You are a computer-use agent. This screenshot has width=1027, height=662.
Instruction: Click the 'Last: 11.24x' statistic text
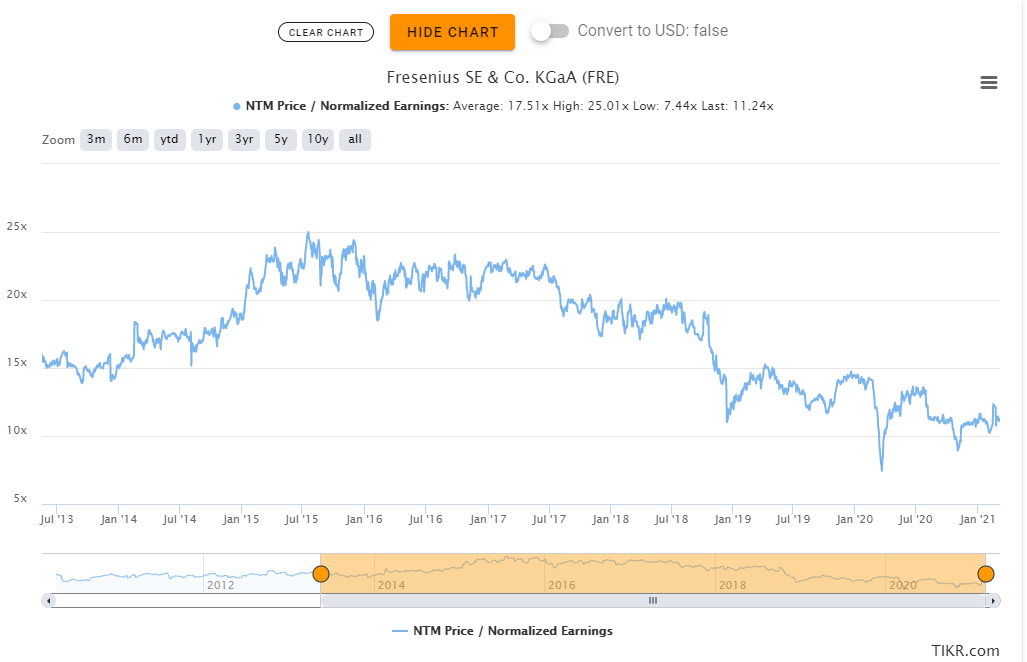(738, 106)
